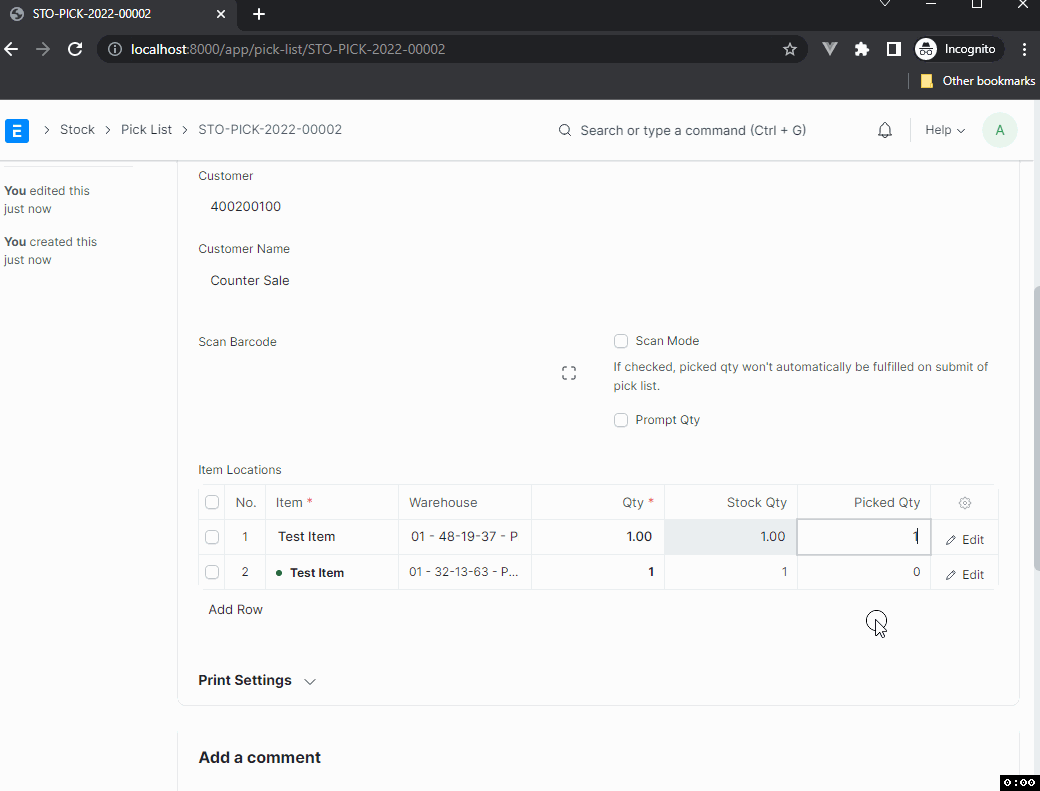
Task: Open the Help dropdown
Action: [x=944, y=130]
